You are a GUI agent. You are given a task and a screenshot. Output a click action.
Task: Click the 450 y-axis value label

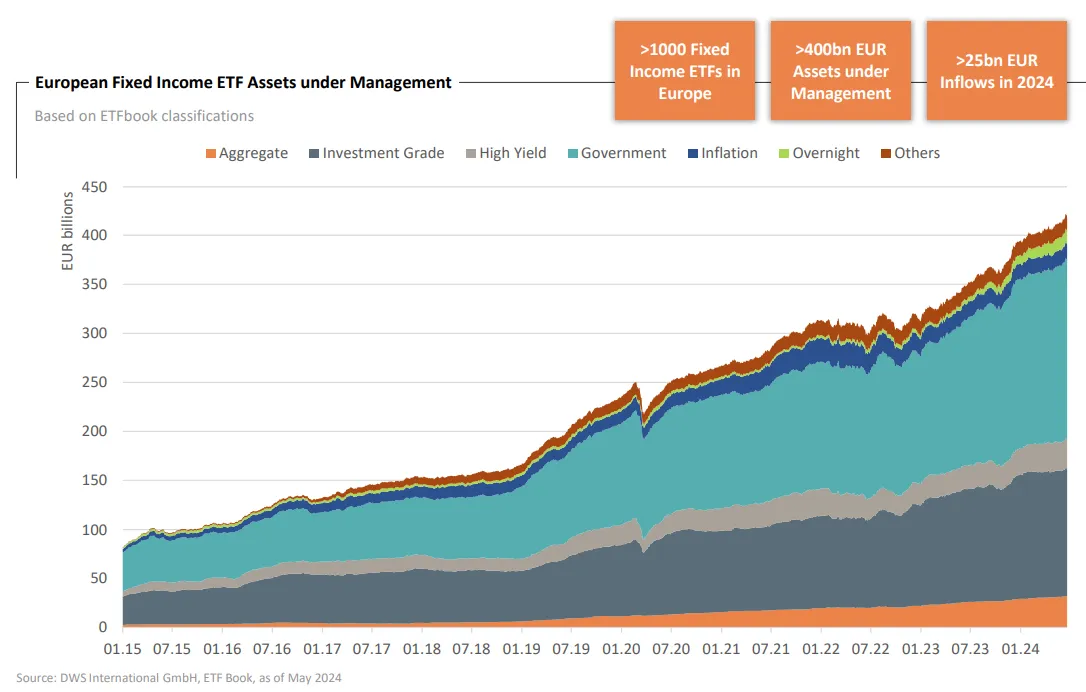tap(94, 187)
